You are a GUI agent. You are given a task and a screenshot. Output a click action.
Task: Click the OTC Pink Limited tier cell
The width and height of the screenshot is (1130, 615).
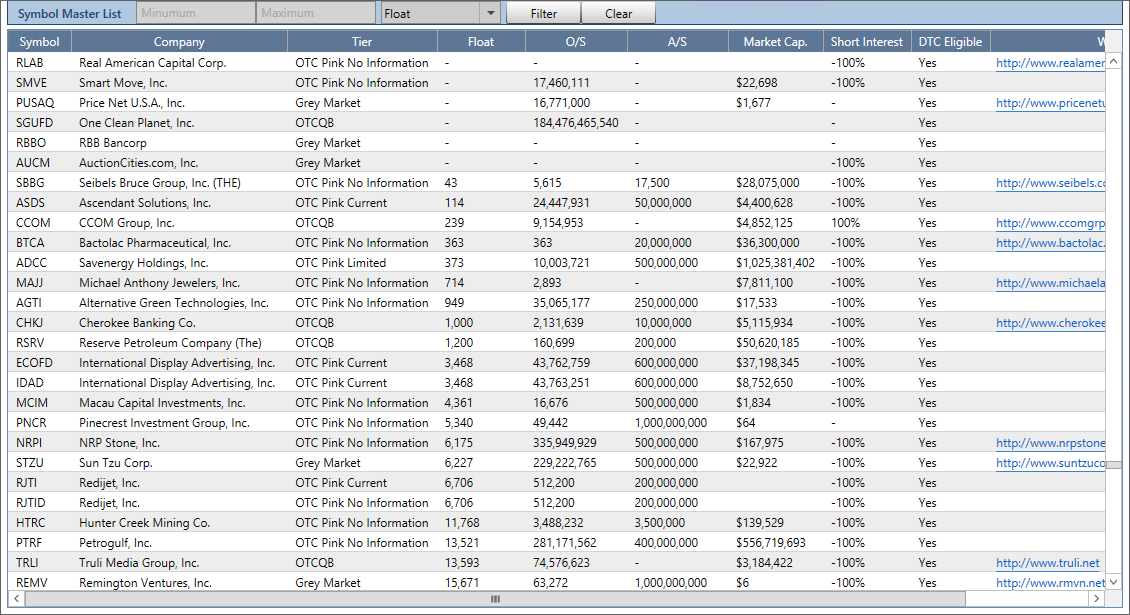tap(341, 263)
